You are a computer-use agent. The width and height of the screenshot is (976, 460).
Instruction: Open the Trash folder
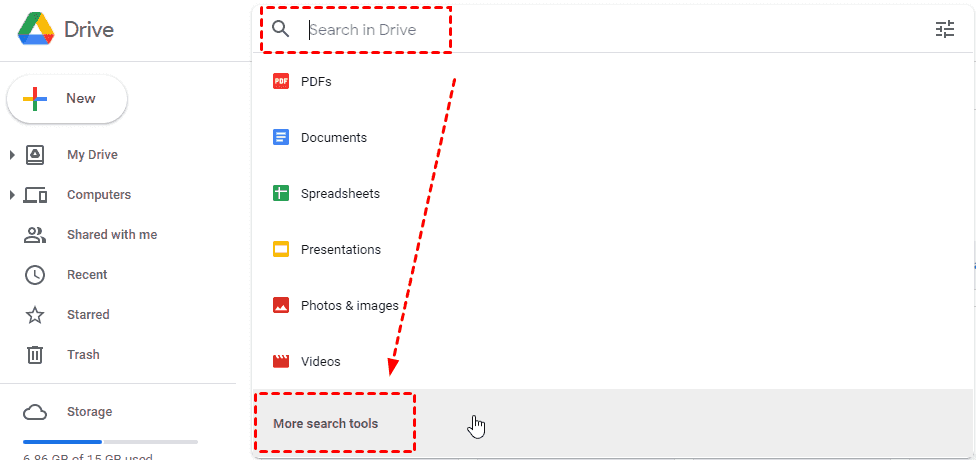83,355
